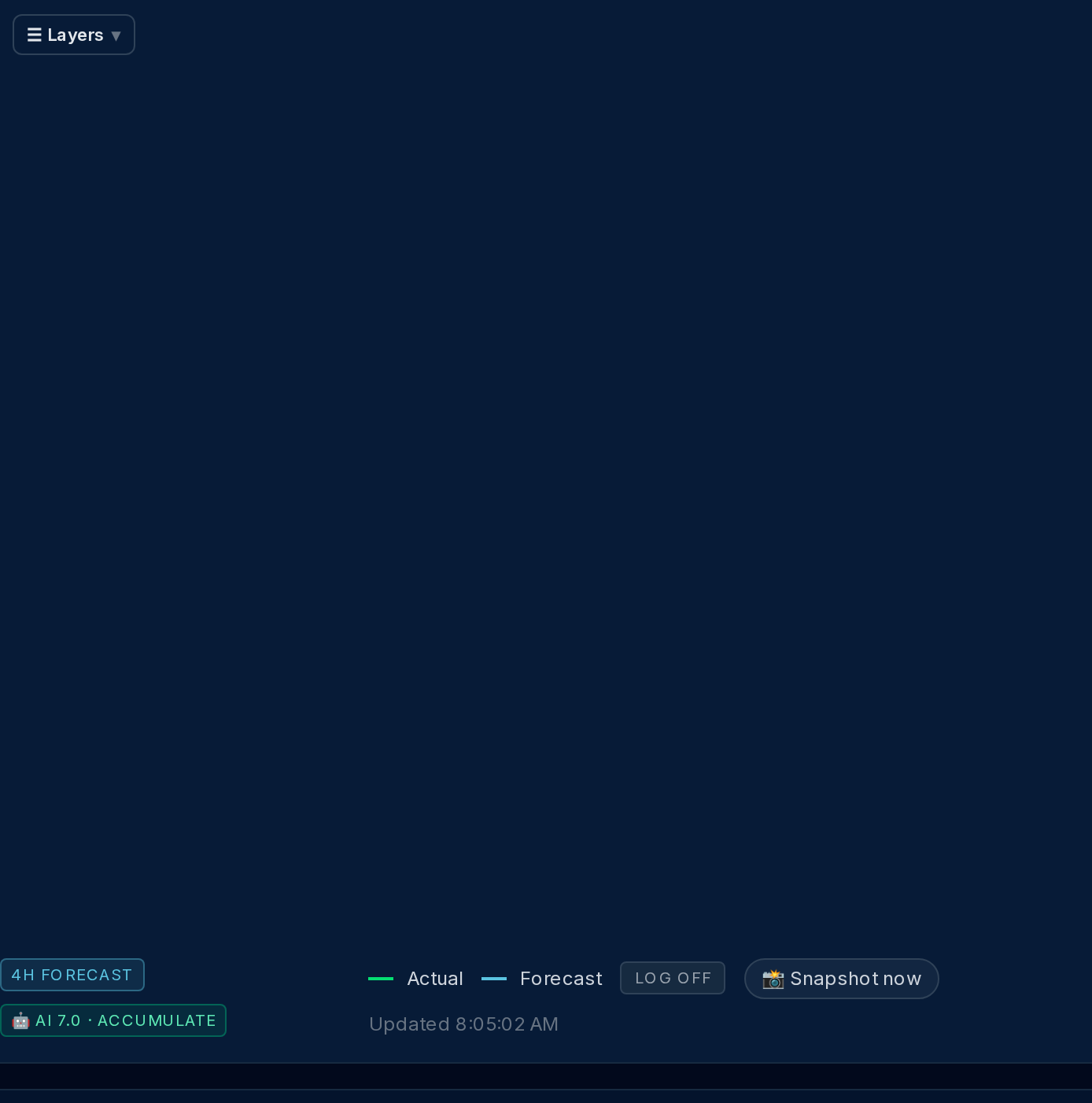Click the robot icon in AI badge
Viewport: 1092px width, 1103px height.
(x=21, y=1021)
